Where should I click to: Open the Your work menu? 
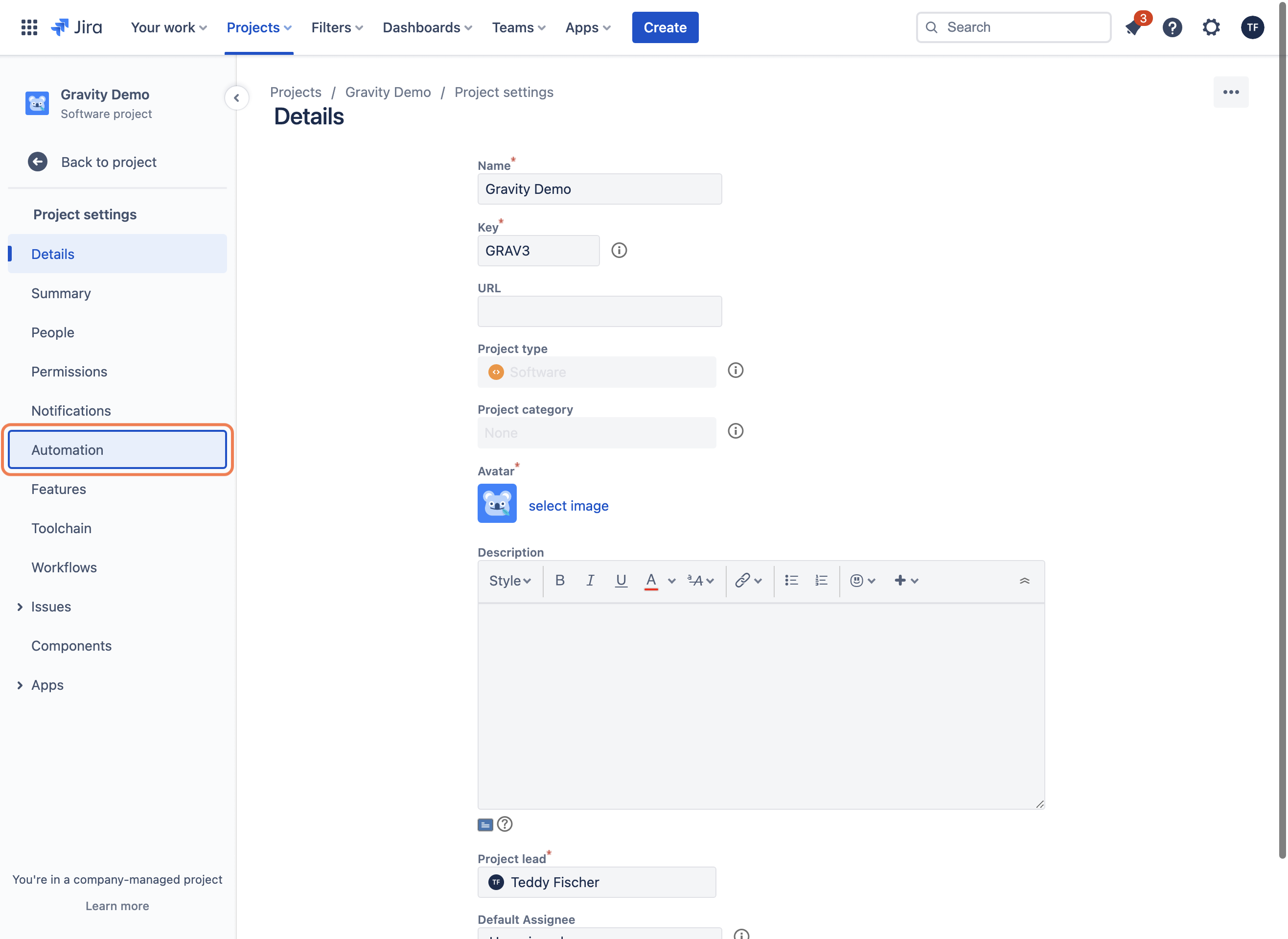click(169, 27)
